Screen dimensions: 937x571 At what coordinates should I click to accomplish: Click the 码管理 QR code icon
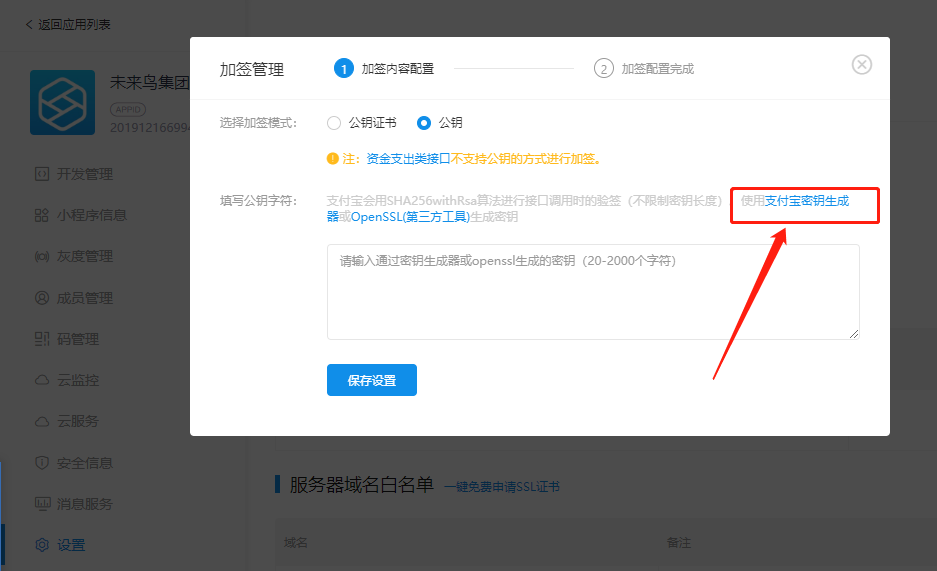[42, 339]
